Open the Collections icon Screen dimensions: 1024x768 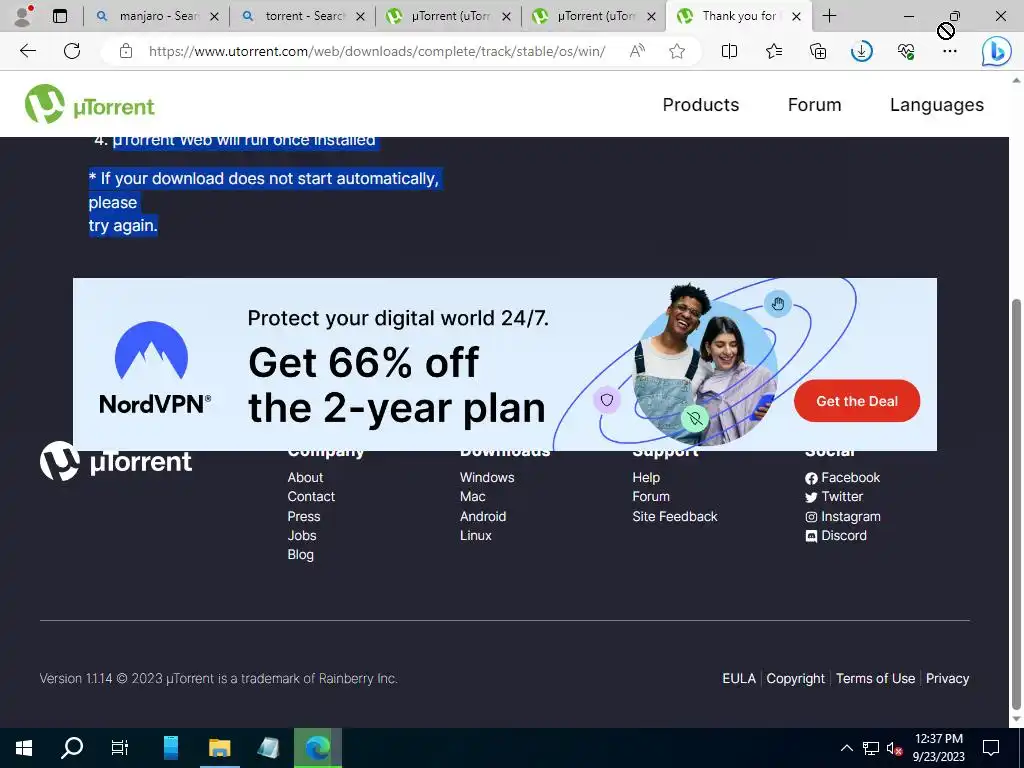[818, 51]
